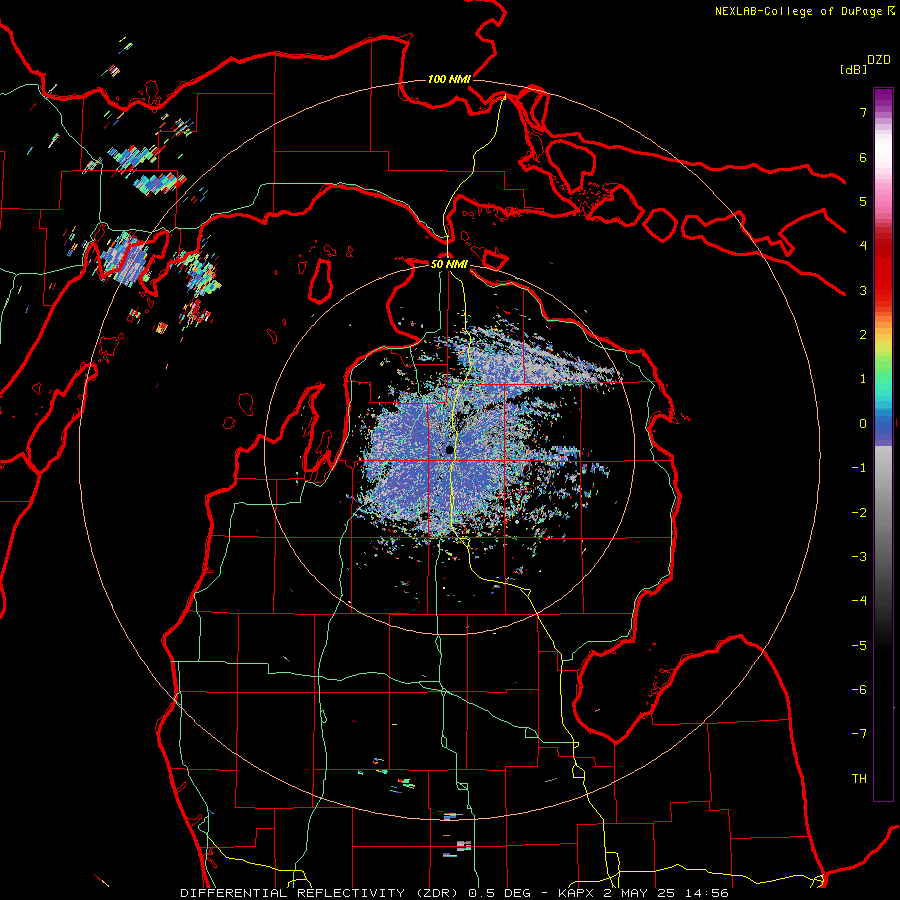This screenshot has height=900, width=900.
Task: Click the scale value 0
Action: click(x=863, y=424)
